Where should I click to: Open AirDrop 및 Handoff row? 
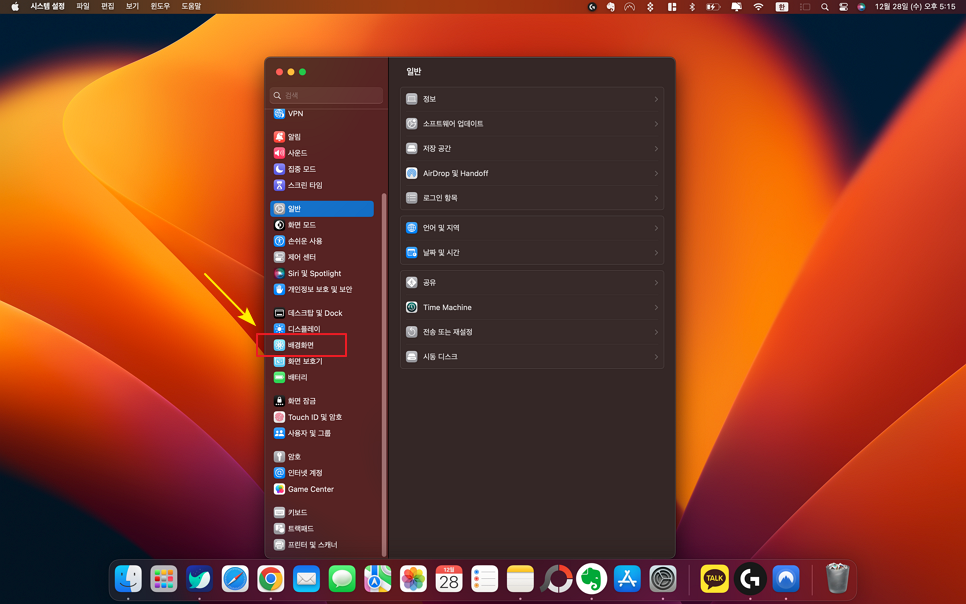tap(532, 173)
